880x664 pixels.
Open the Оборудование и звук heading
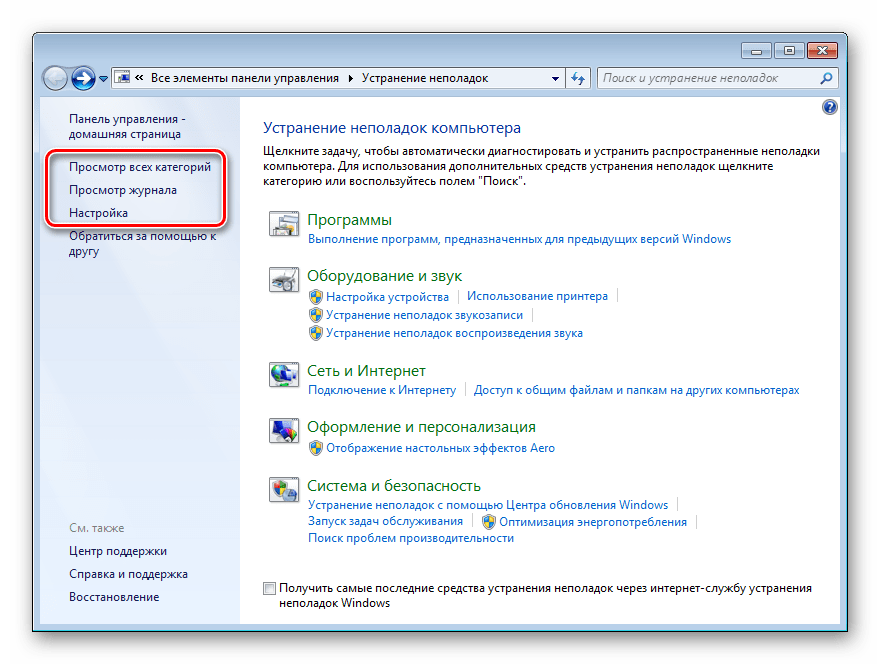coord(384,276)
